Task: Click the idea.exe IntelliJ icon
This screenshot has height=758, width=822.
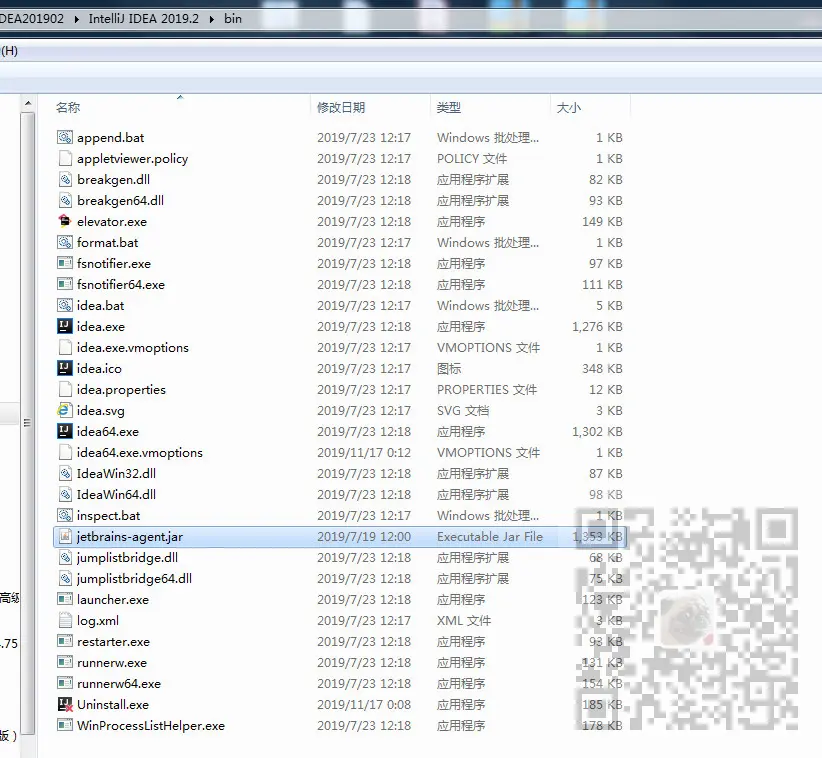Action: pos(64,326)
